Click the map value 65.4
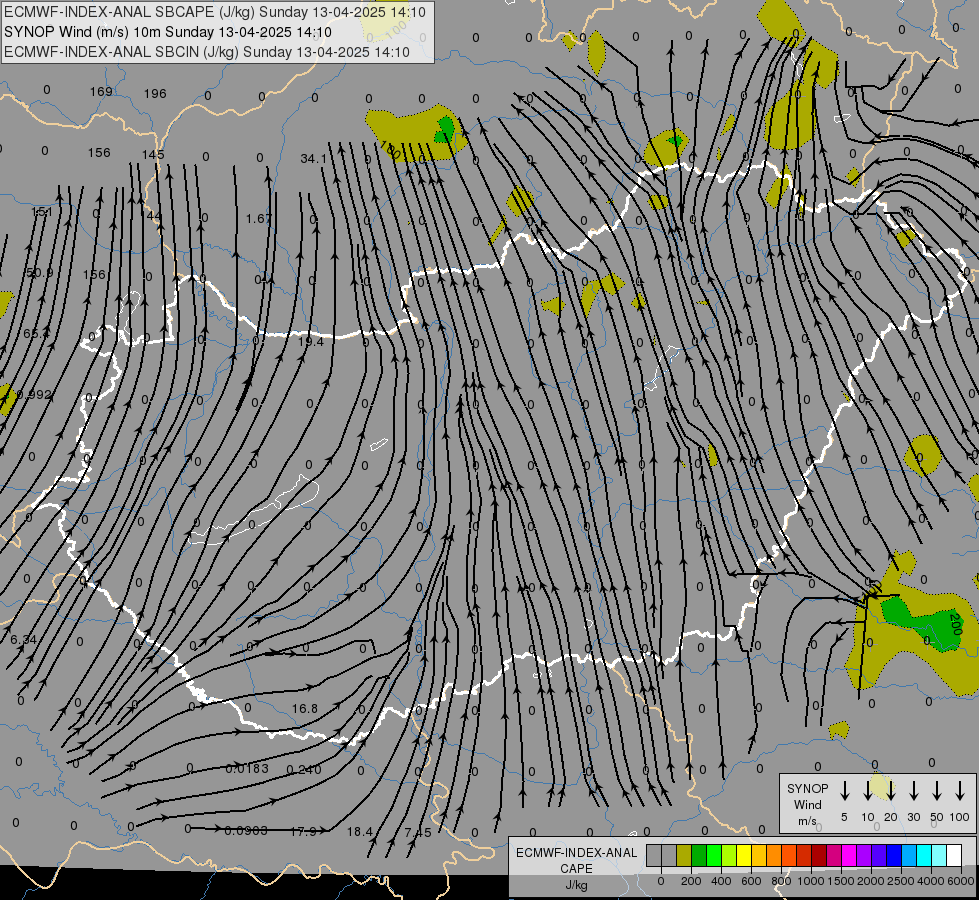The width and height of the screenshot is (979, 900). tap(36, 334)
